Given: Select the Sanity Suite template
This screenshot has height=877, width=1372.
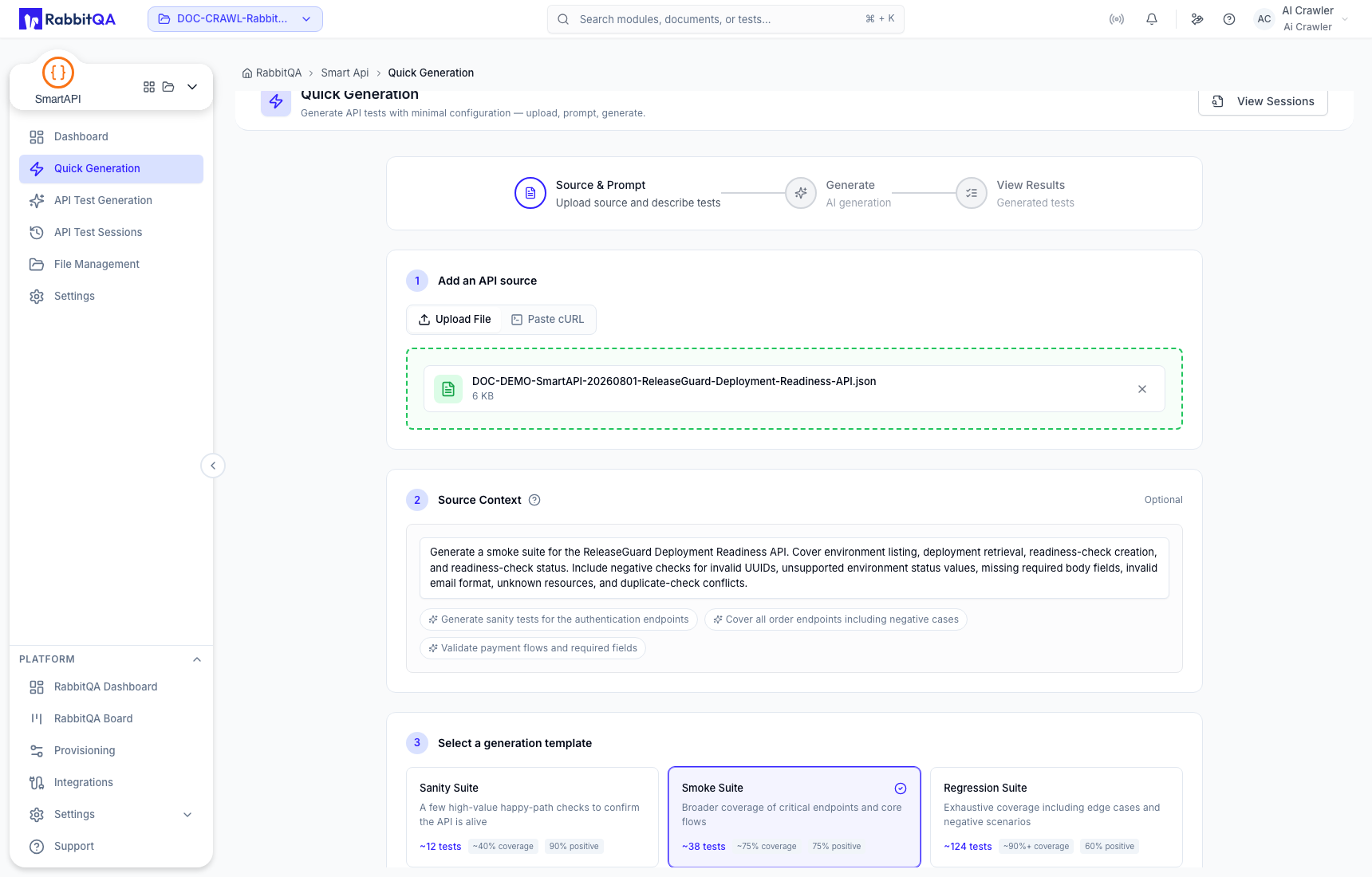Looking at the screenshot, I should [532, 817].
